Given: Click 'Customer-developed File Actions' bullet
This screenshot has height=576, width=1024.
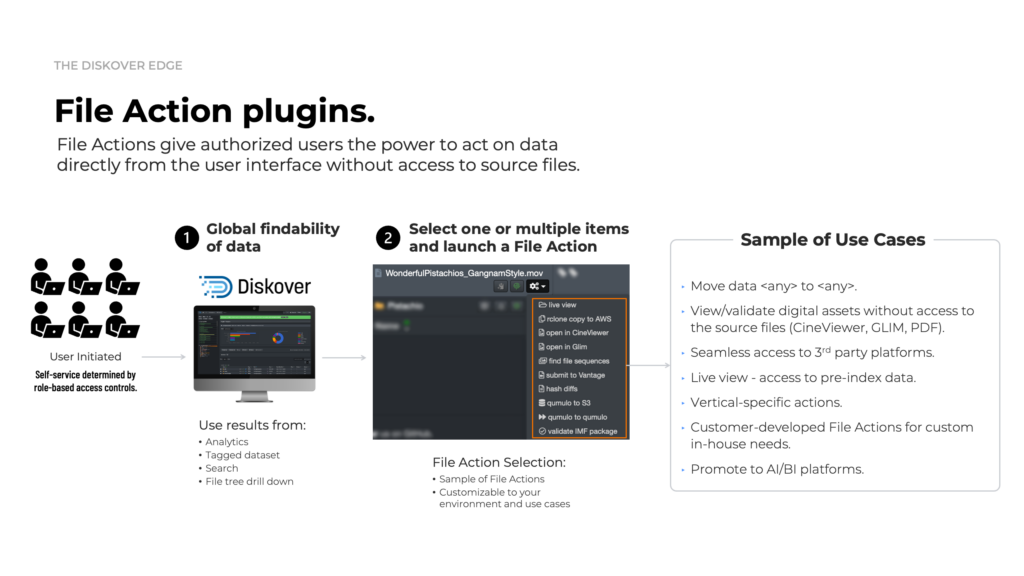Looking at the screenshot, I should click(831, 436).
